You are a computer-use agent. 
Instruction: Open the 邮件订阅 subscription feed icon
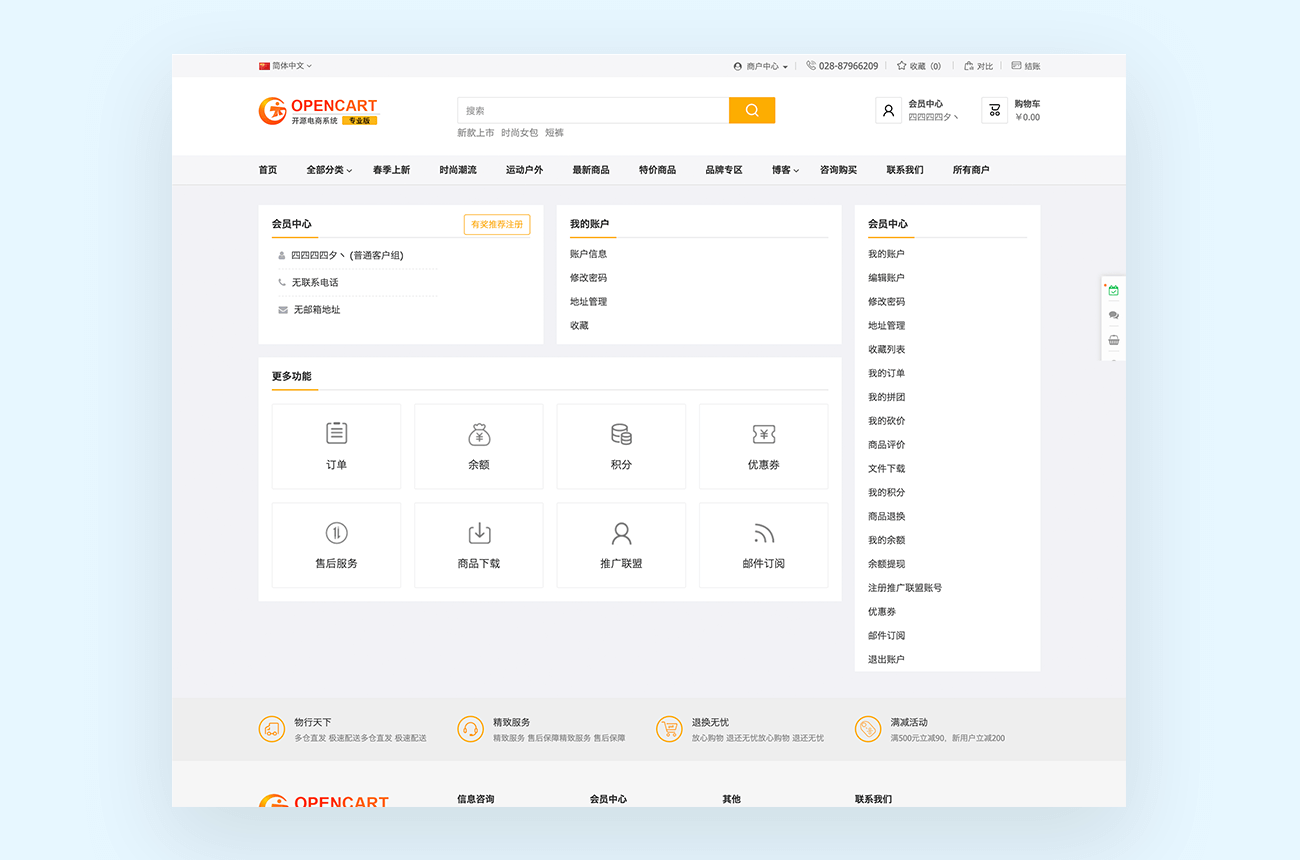click(x=763, y=533)
